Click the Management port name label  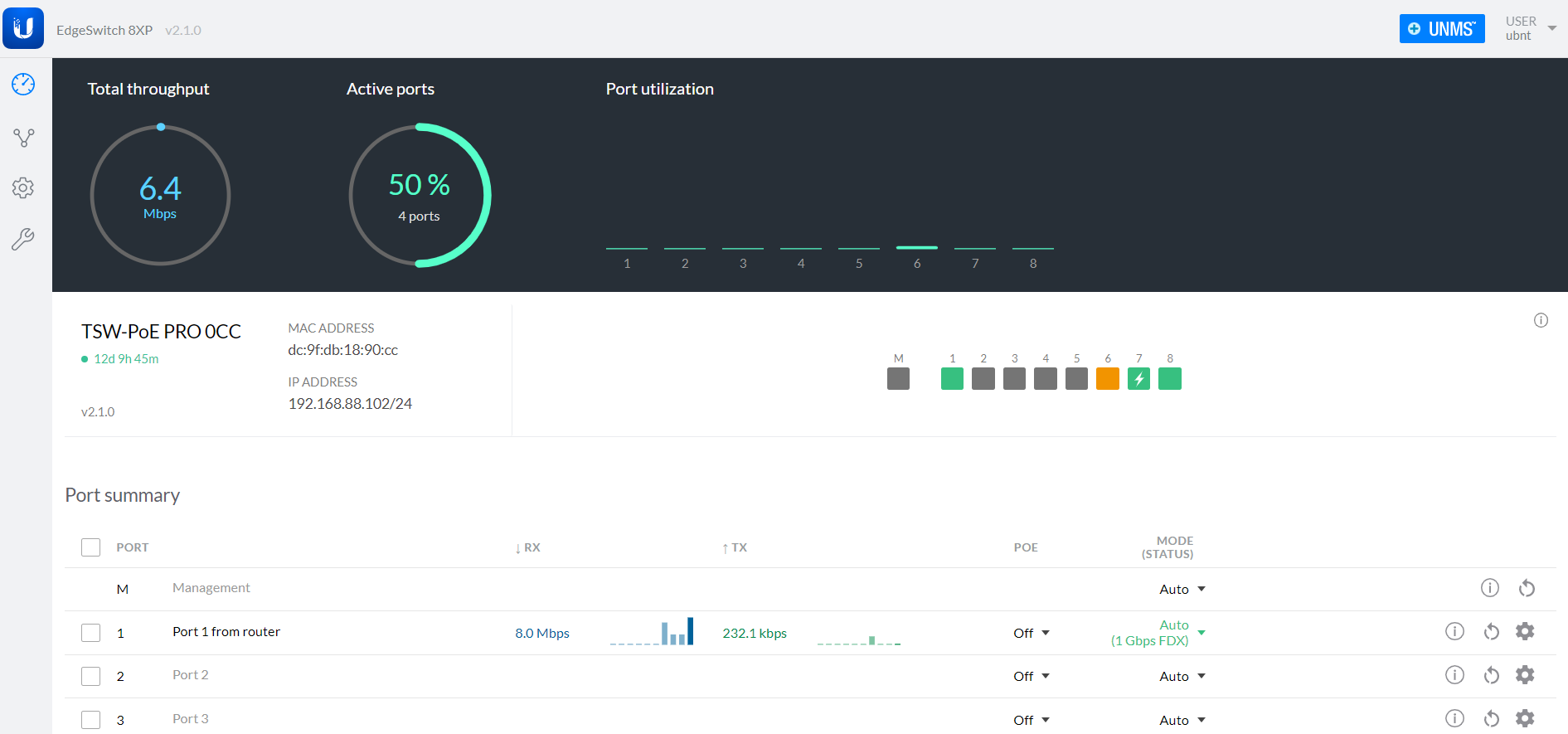[211, 588]
